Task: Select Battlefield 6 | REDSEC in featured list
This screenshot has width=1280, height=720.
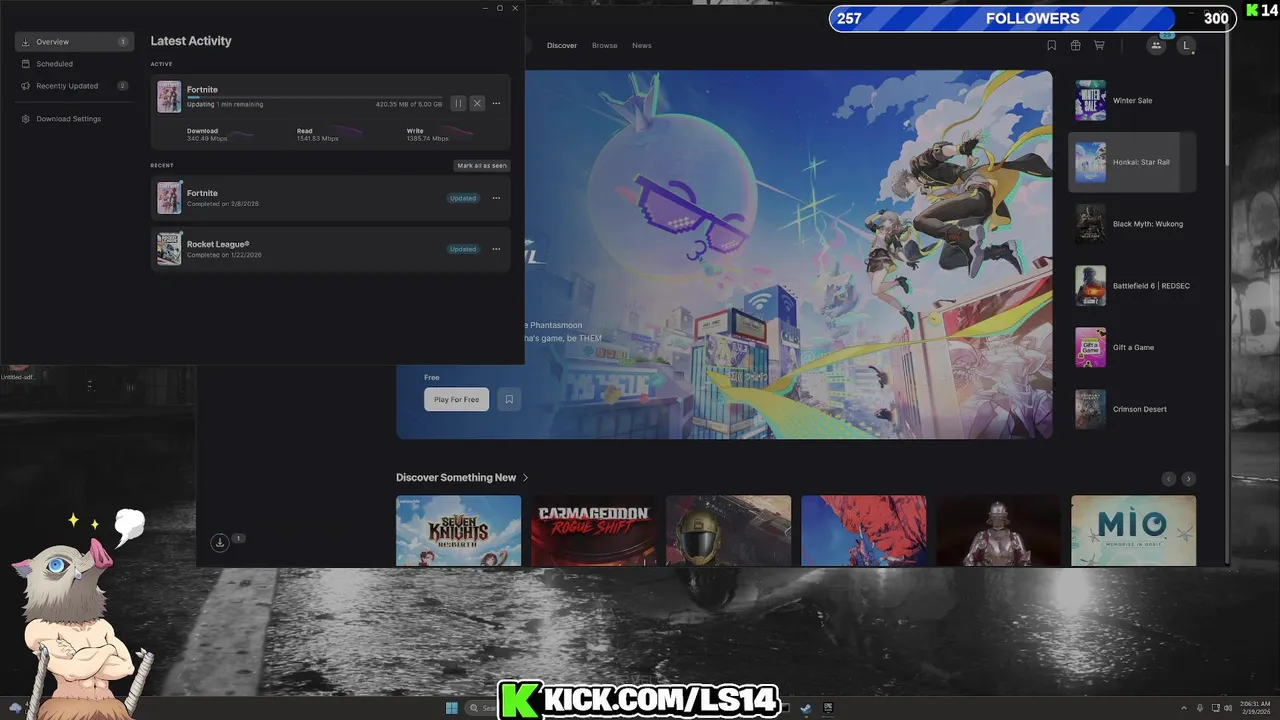Action: click(x=1132, y=286)
